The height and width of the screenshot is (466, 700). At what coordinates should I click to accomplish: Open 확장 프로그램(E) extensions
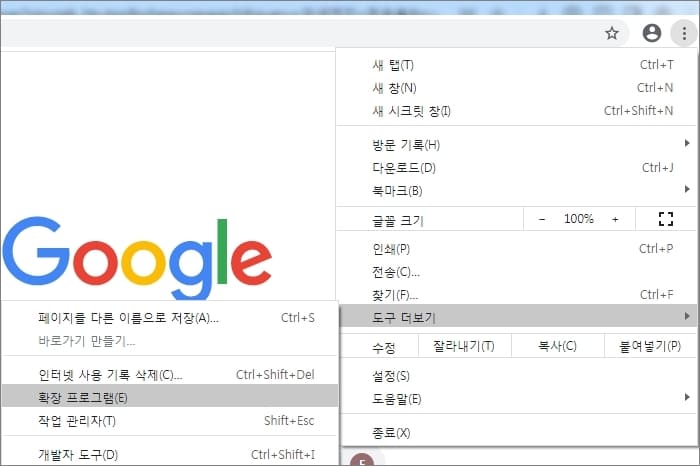[x=170, y=396]
